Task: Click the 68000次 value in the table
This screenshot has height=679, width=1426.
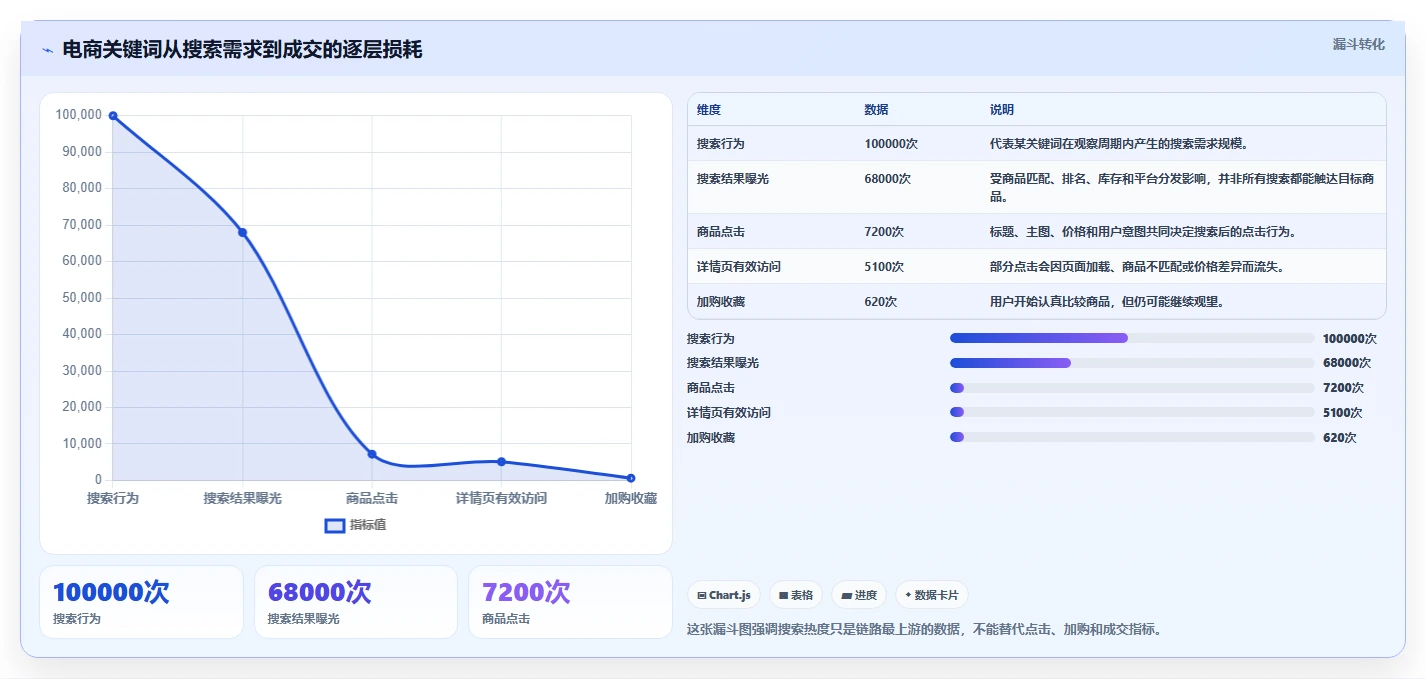Action: (888, 179)
